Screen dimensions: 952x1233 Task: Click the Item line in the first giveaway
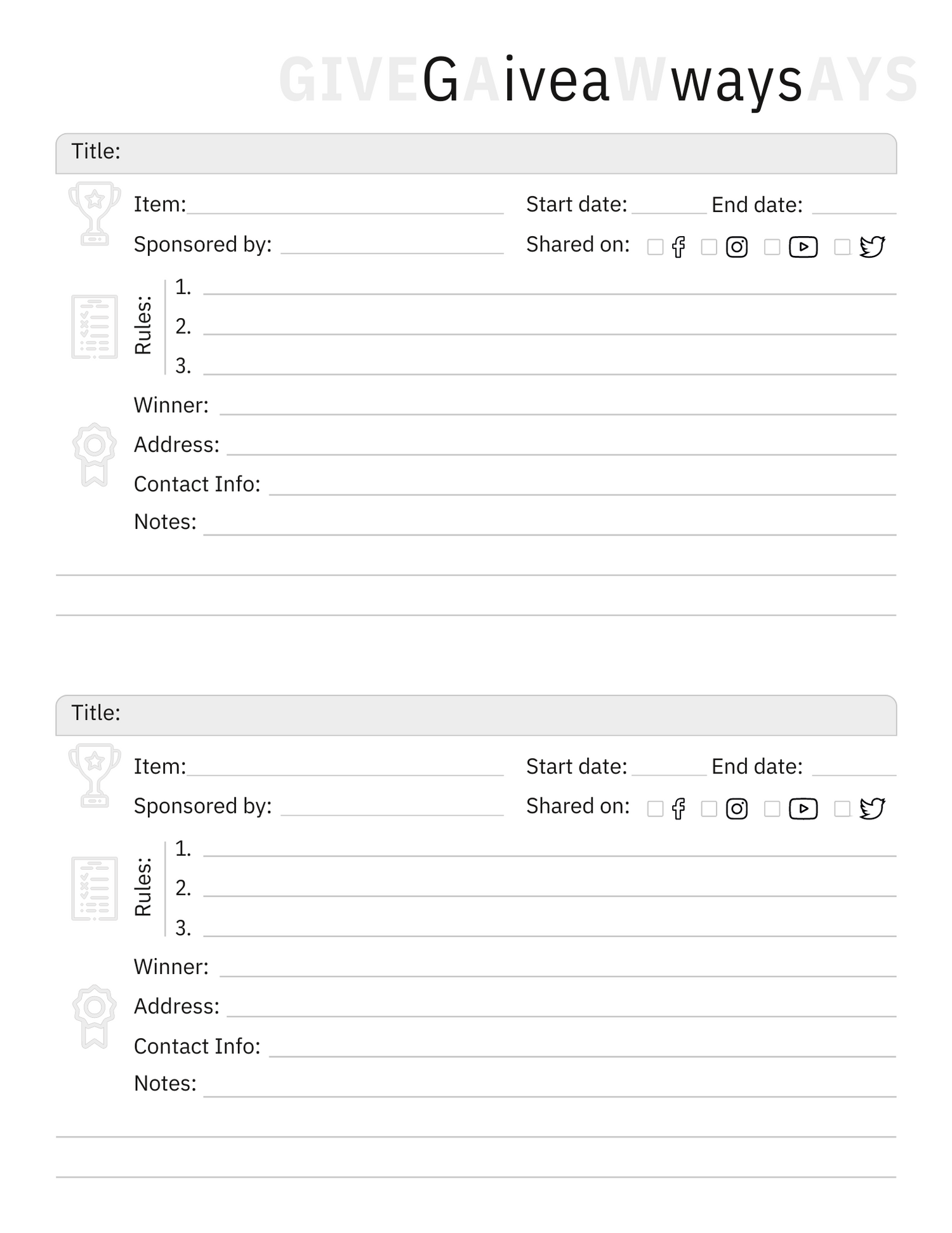(x=345, y=206)
